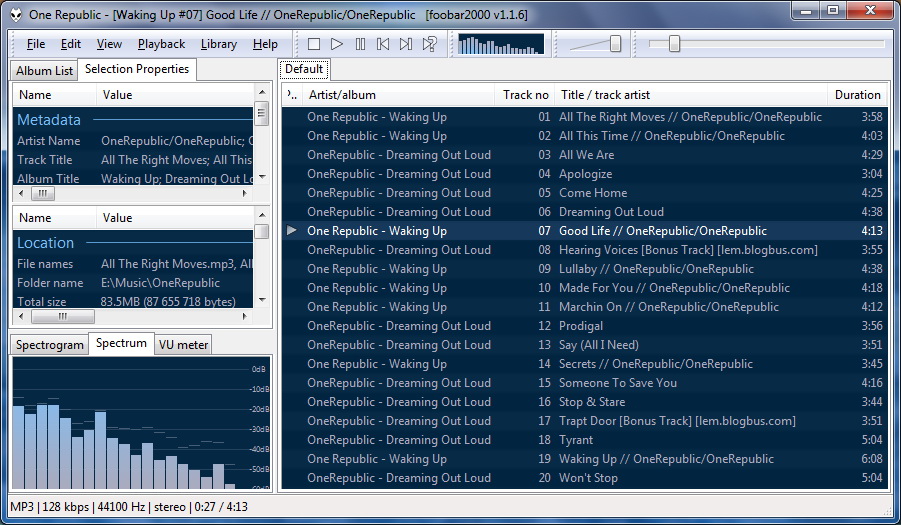Click the volume slider handle
This screenshot has height=525, width=901.
(x=615, y=44)
